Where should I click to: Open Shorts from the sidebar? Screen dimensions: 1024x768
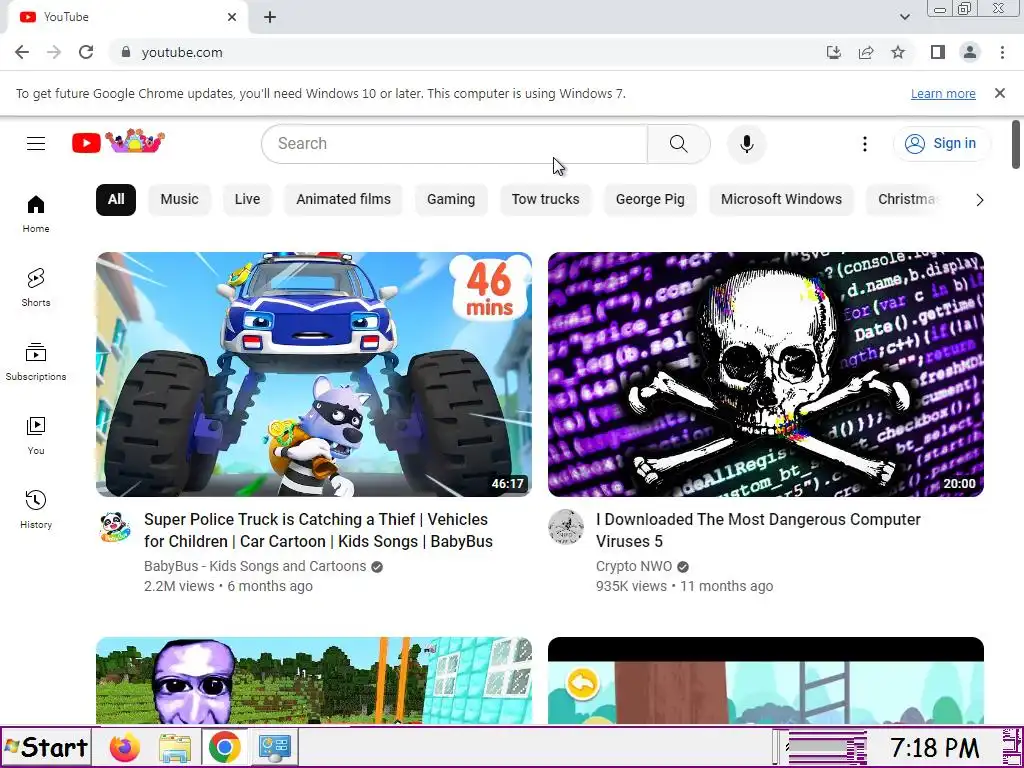[x=36, y=288]
